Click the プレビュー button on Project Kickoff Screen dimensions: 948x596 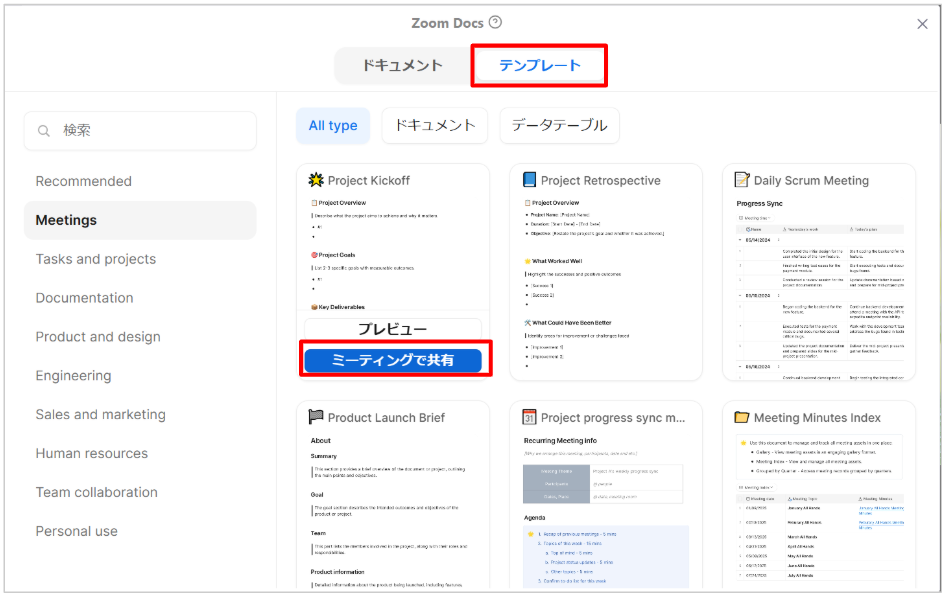(x=393, y=329)
